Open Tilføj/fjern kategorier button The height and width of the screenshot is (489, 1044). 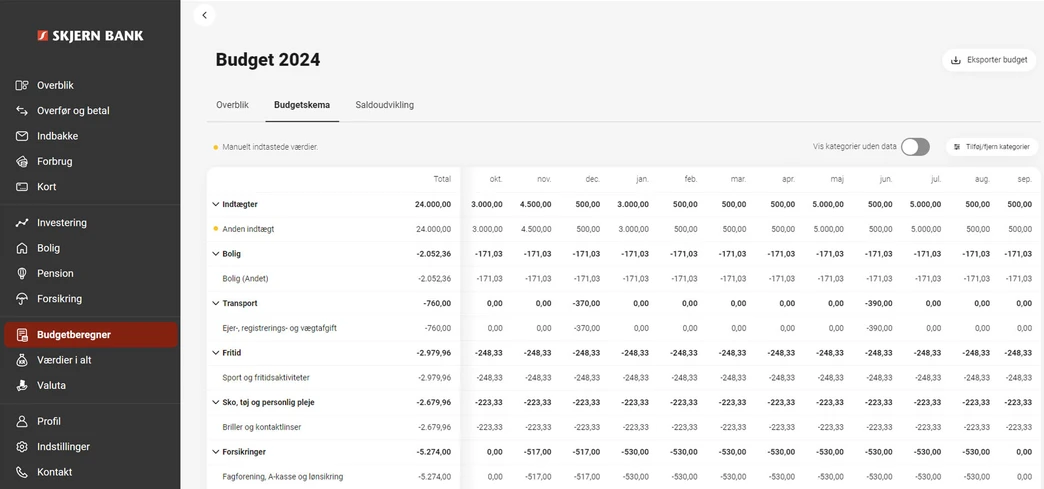(x=991, y=147)
